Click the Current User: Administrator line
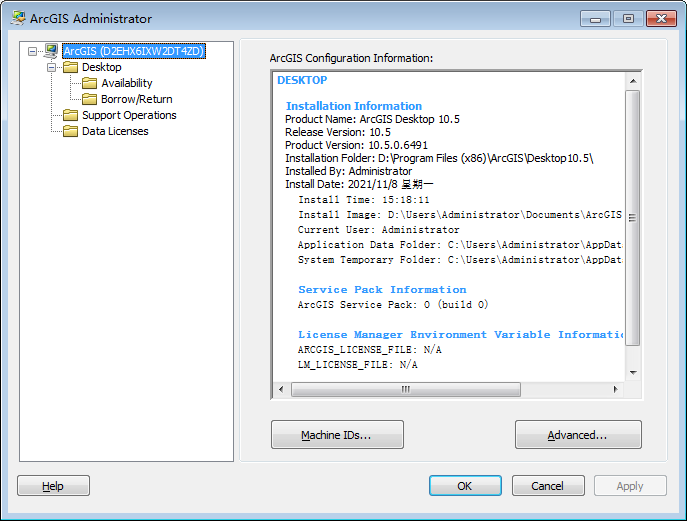Viewport: 687px width, 521px height. (379, 230)
